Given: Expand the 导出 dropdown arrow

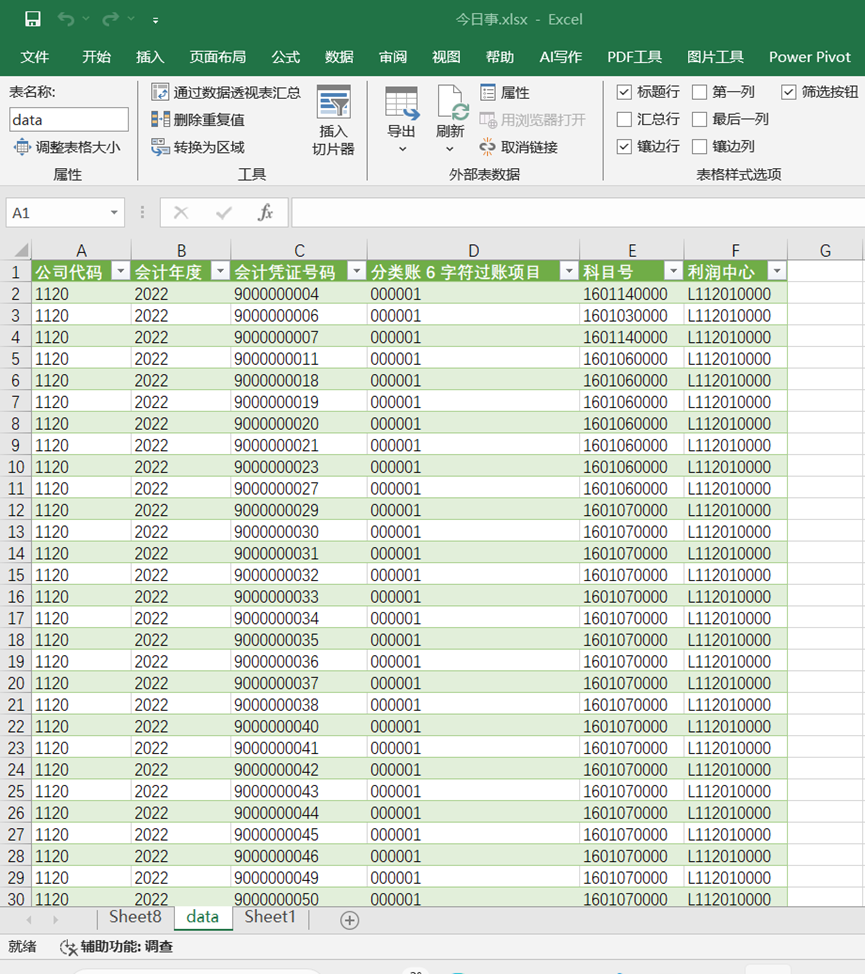Looking at the screenshot, I should tap(402, 149).
